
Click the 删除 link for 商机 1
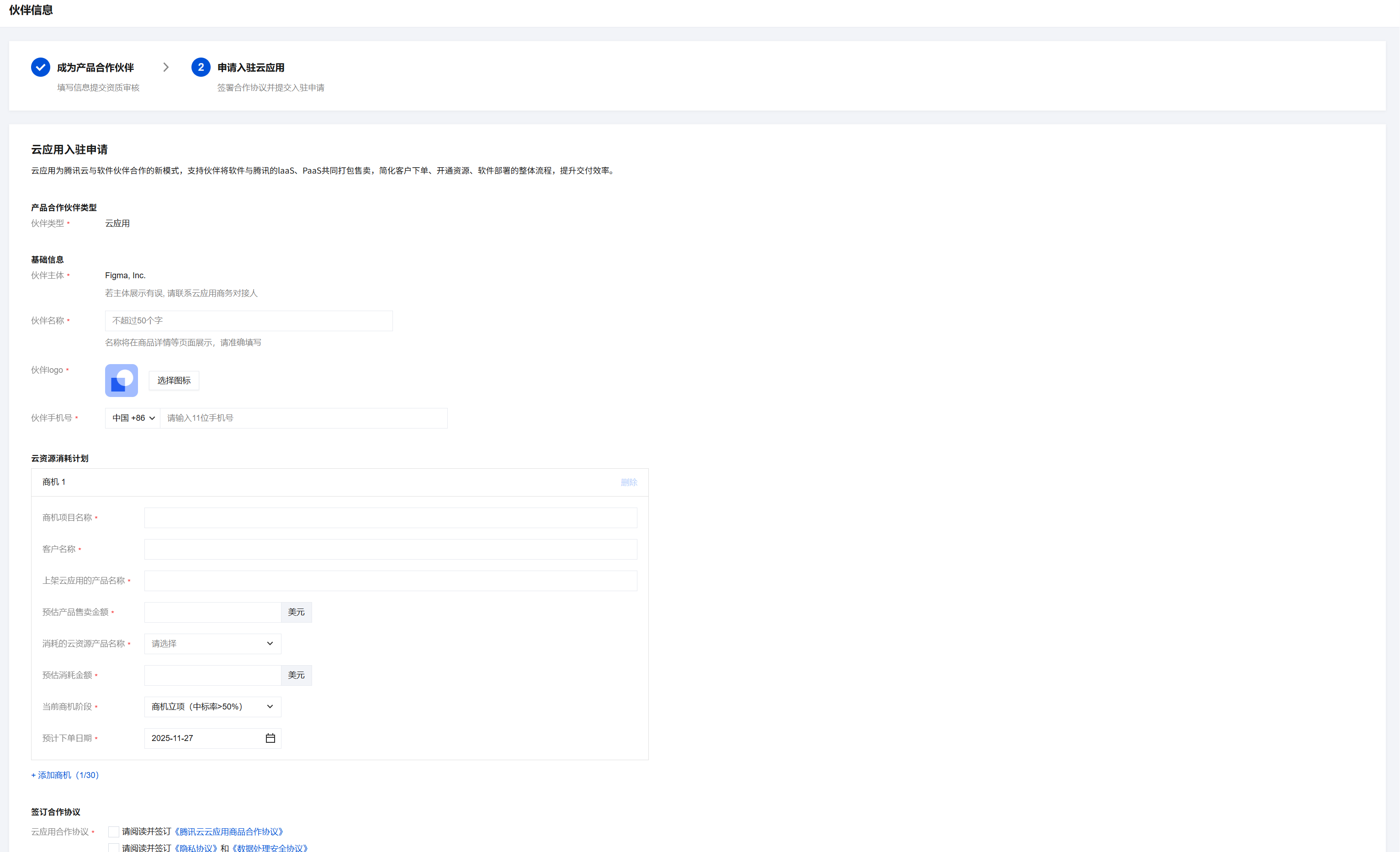(x=628, y=482)
